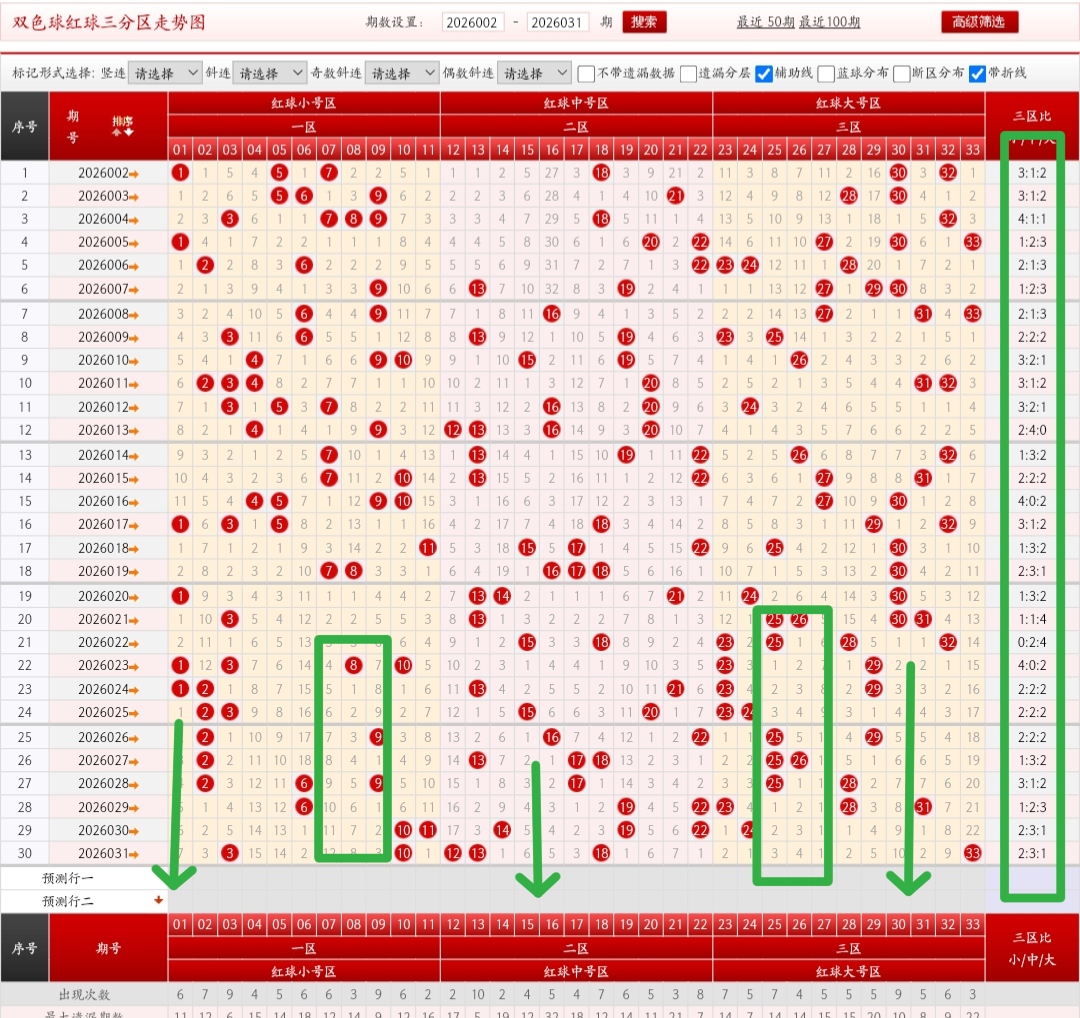Enable the 遗漏分层 checkbox
1080x1018 pixels.
[688, 73]
